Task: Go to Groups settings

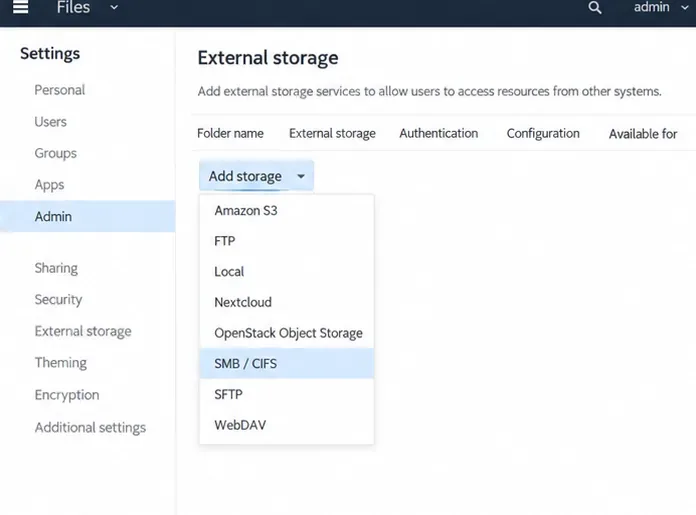Action: [x=55, y=153]
